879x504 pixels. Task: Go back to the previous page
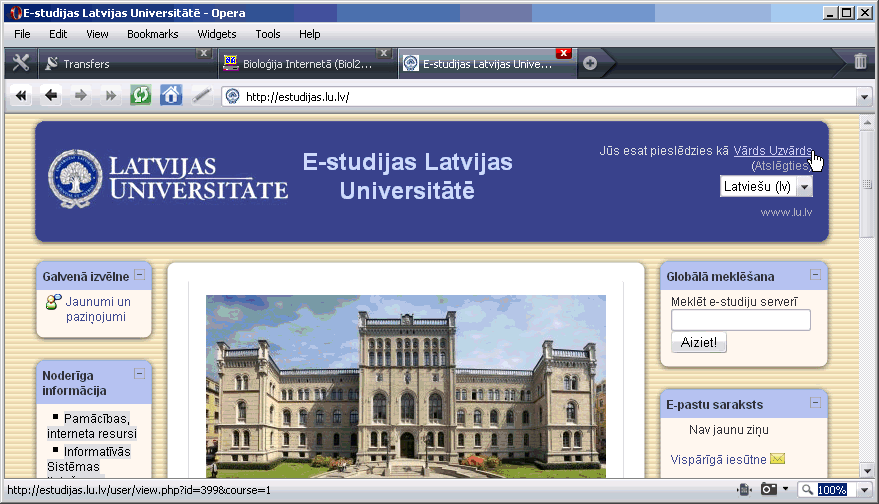[x=51, y=96]
